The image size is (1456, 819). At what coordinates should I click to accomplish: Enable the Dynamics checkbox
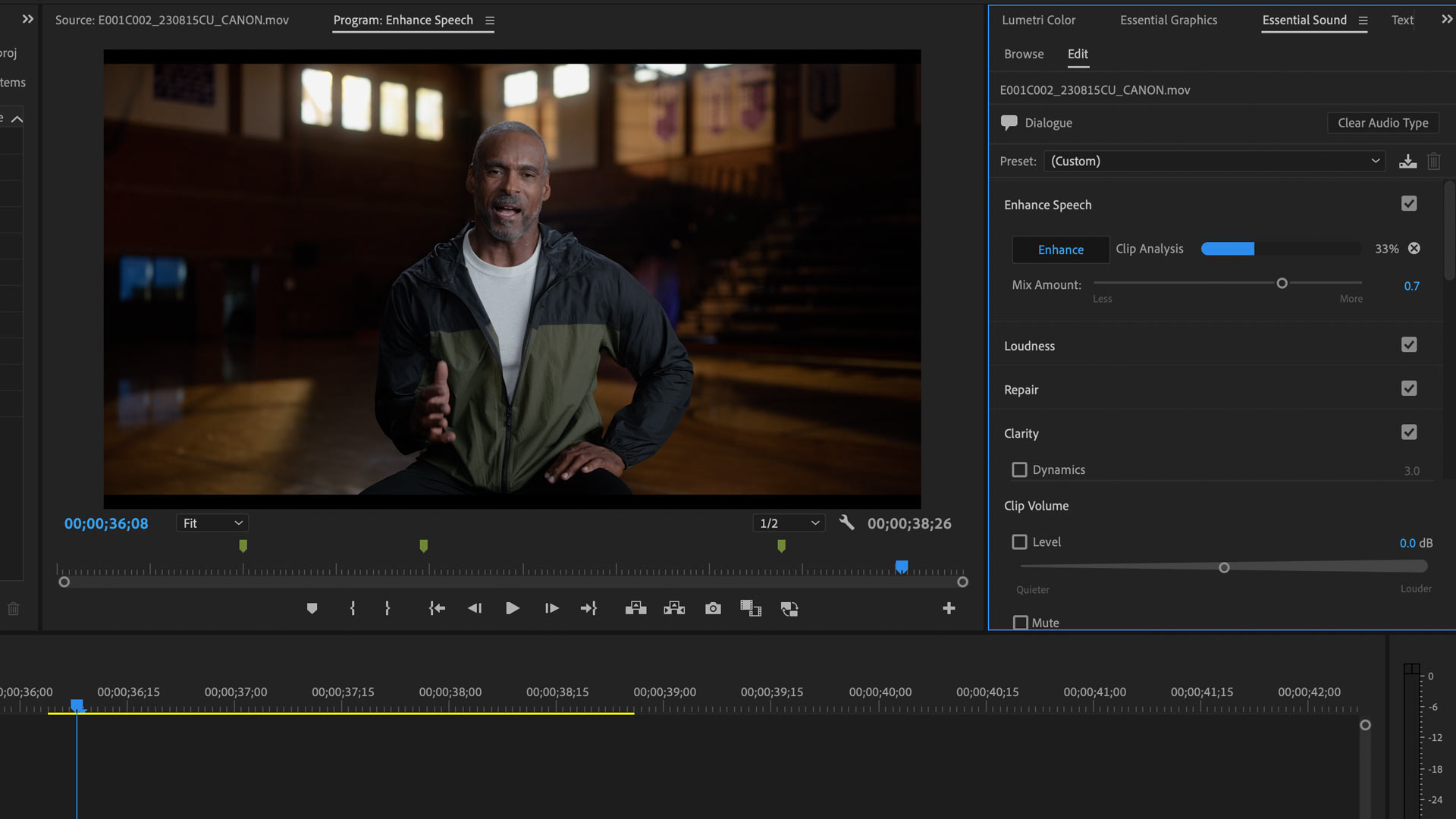click(1019, 470)
